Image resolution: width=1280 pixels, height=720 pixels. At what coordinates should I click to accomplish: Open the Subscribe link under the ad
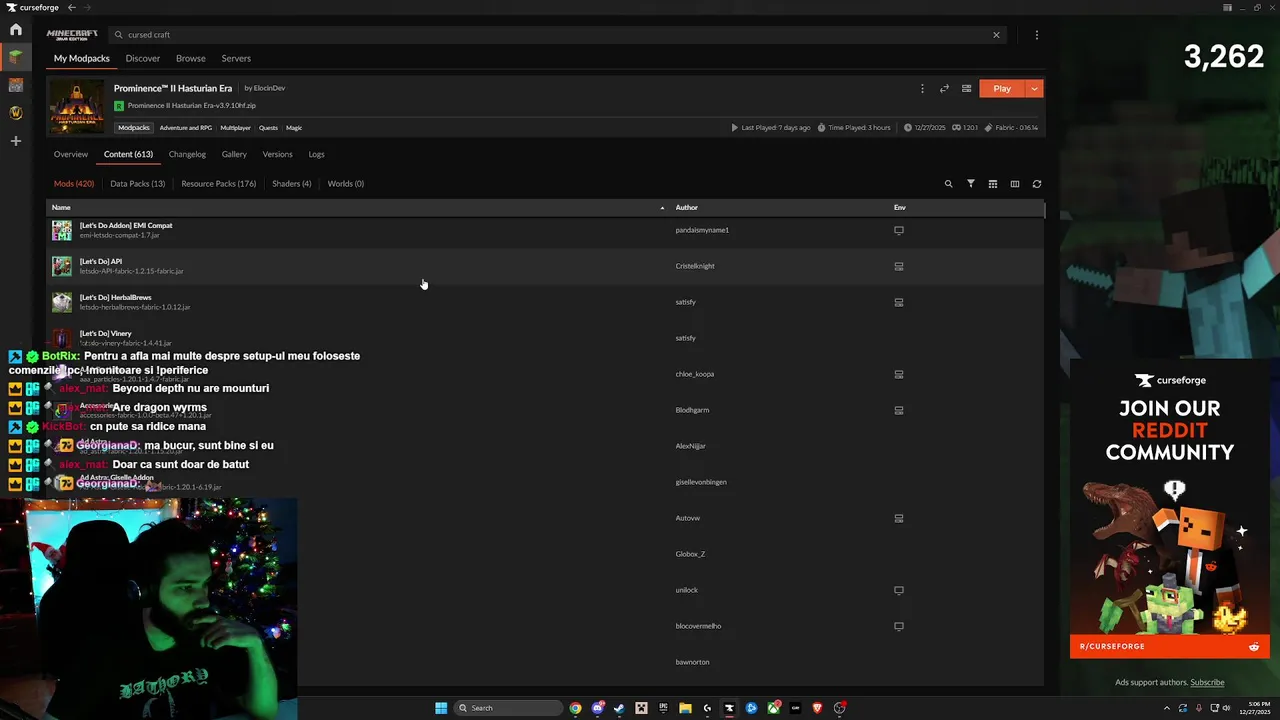coord(1207,683)
